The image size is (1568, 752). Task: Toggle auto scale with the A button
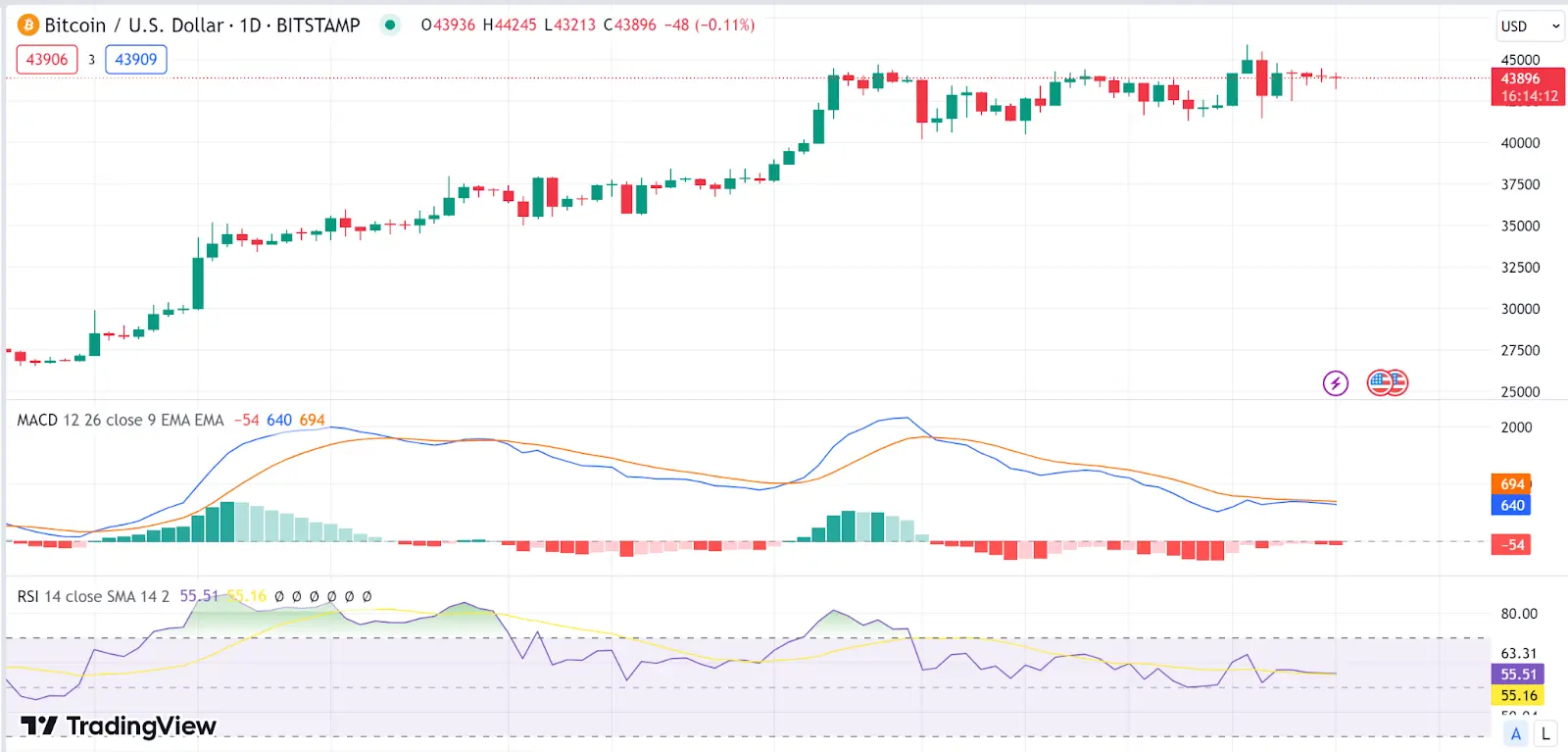click(x=1516, y=733)
